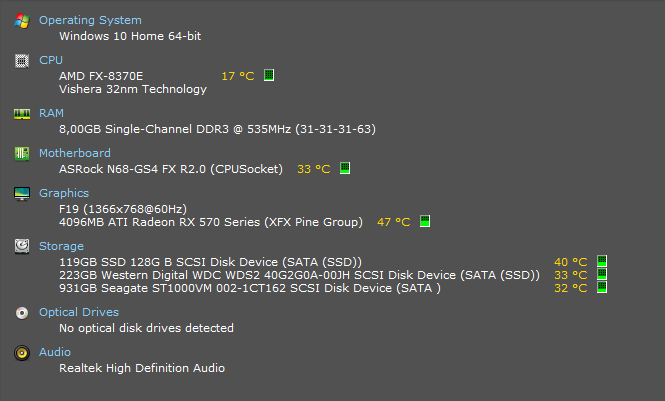
Task: Click the RAM memory stick icon
Action: [22, 114]
